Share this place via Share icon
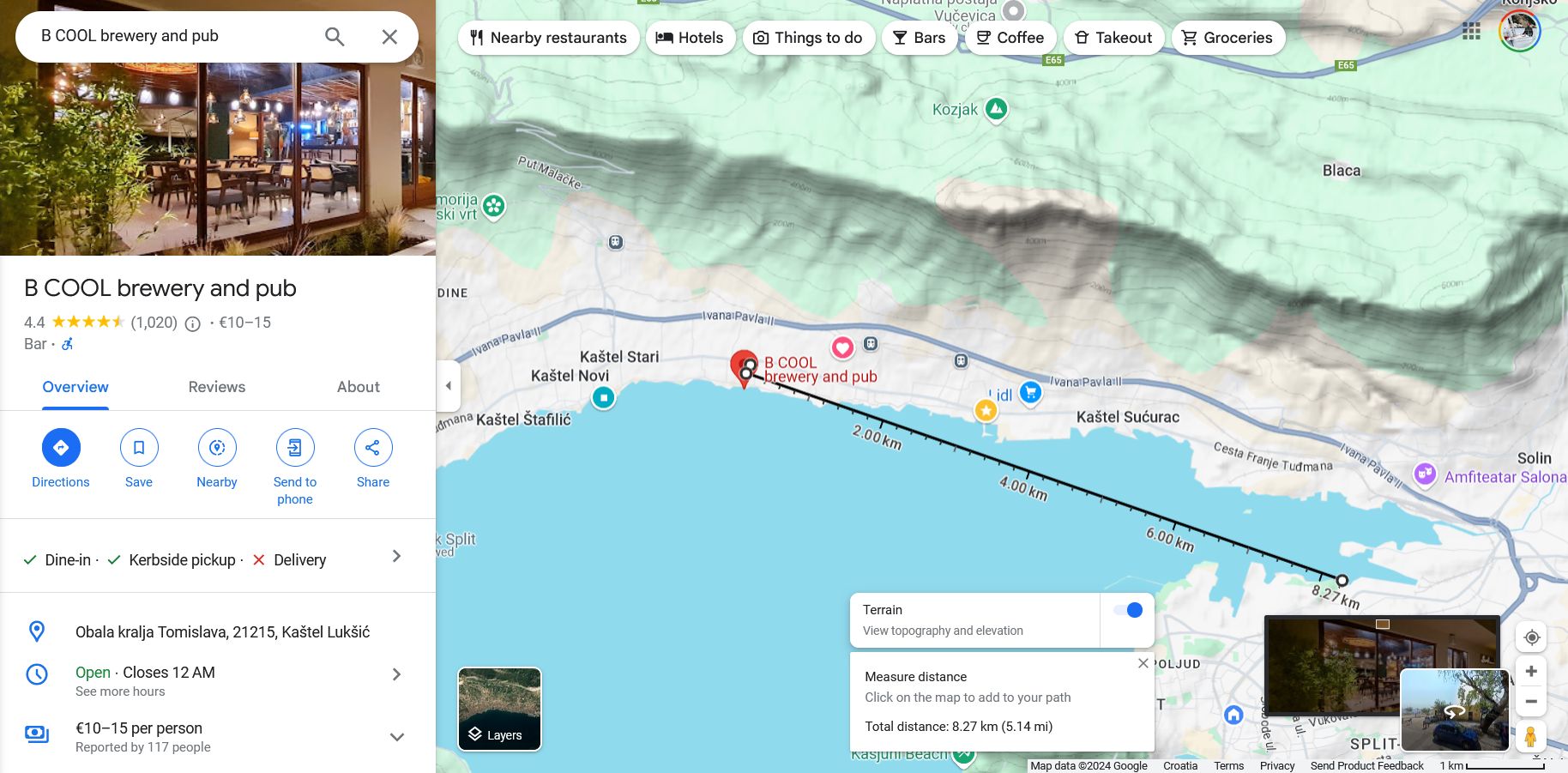Image resolution: width=1568 pixels, height=773 pixels. (373, 448)
